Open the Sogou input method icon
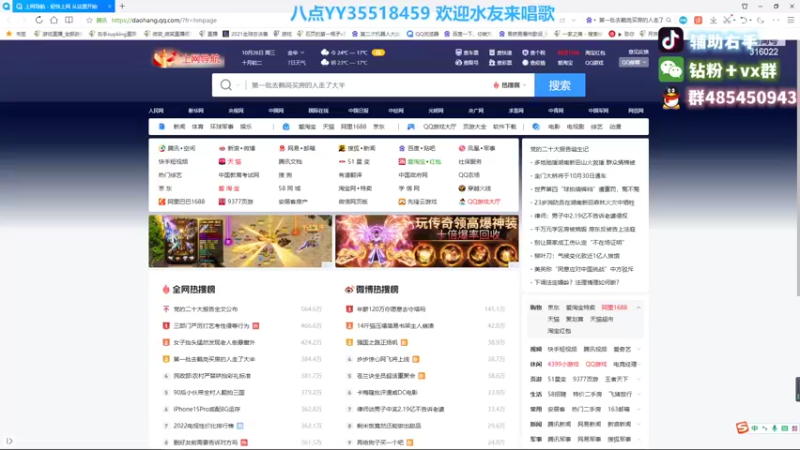The height and width of the screenshot is (450, 800). pos(742,428)
